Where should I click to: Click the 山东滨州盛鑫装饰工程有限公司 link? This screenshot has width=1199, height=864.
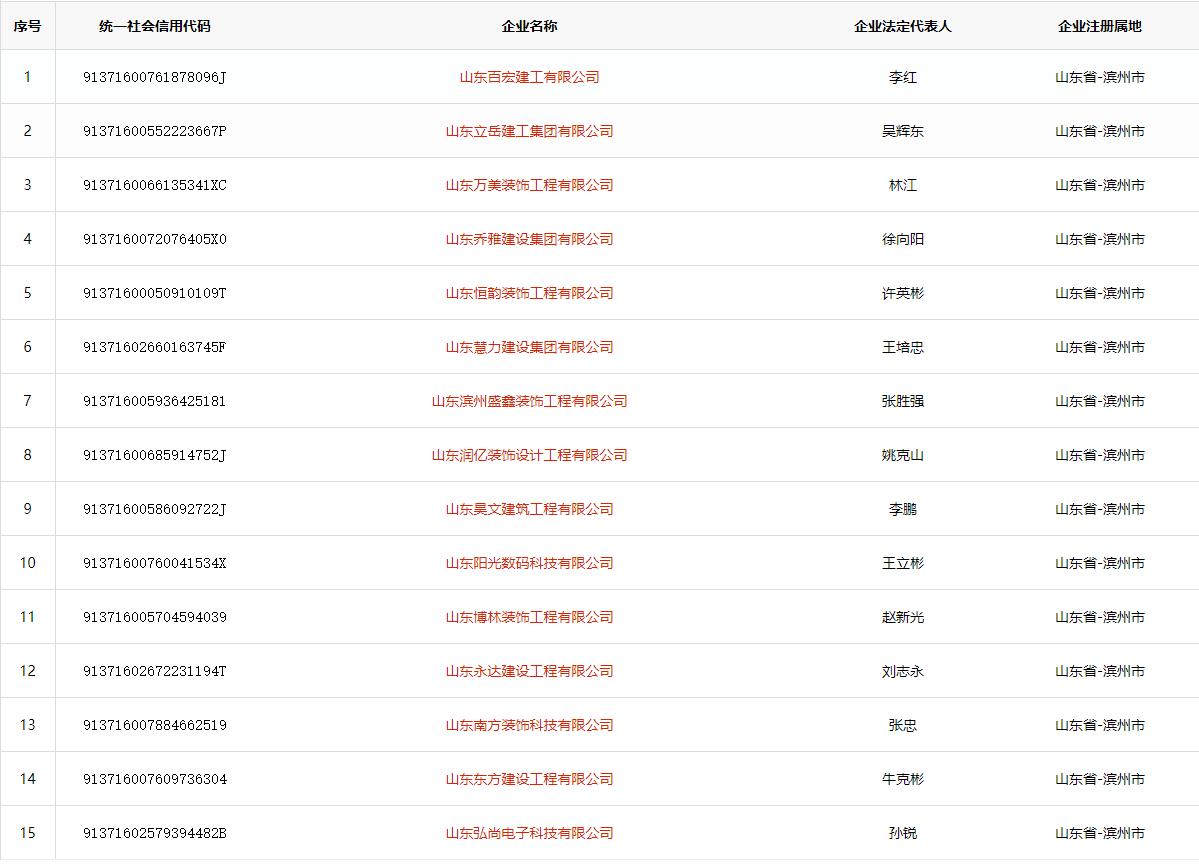[529, 401]
